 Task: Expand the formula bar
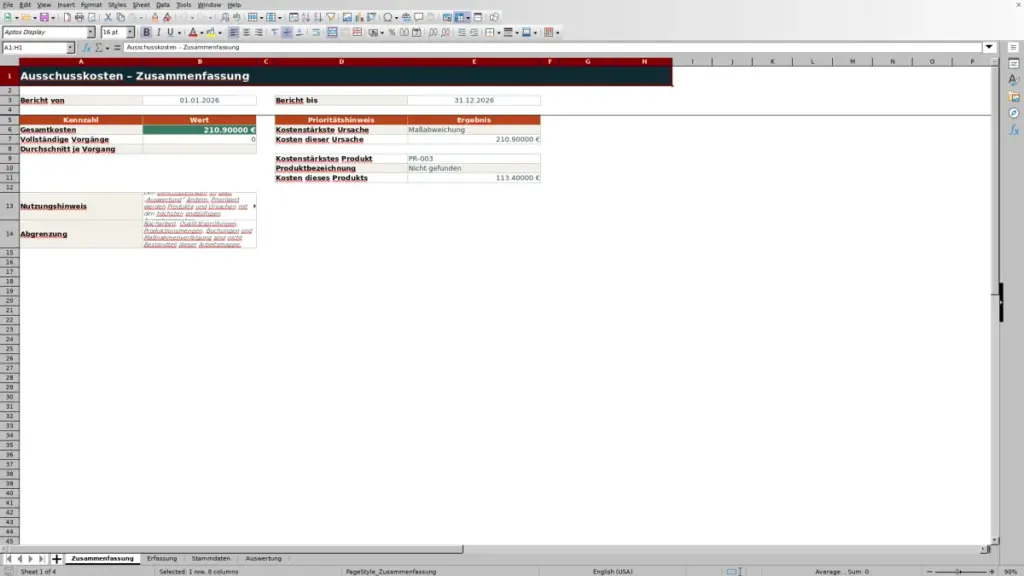point(989,48)
